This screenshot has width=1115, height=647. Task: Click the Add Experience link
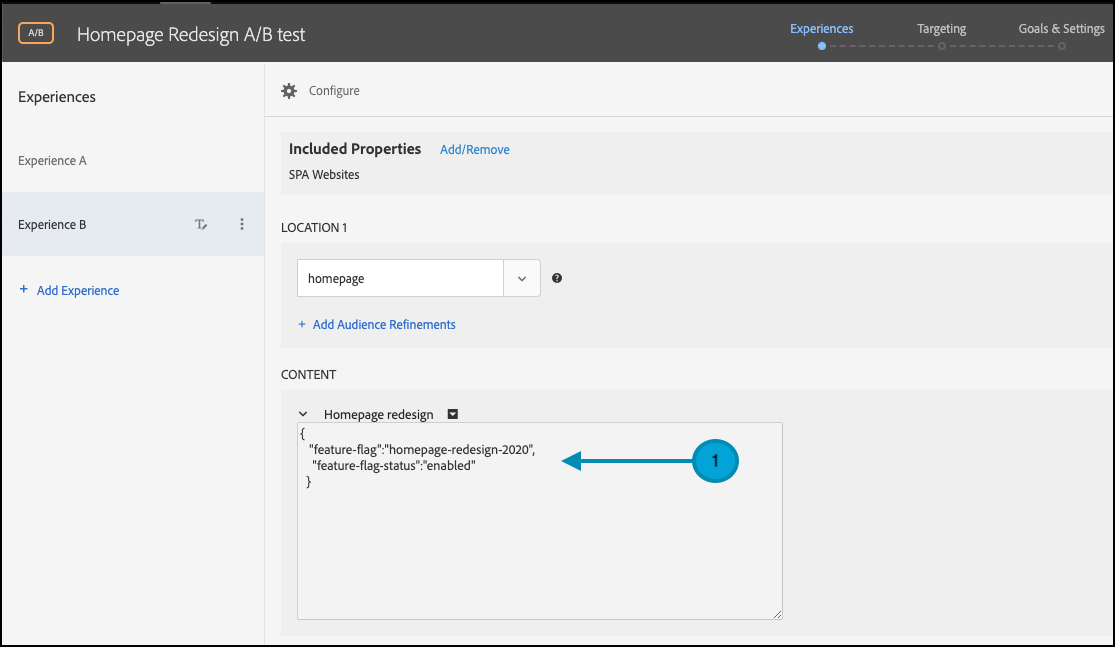pos(78,291)
